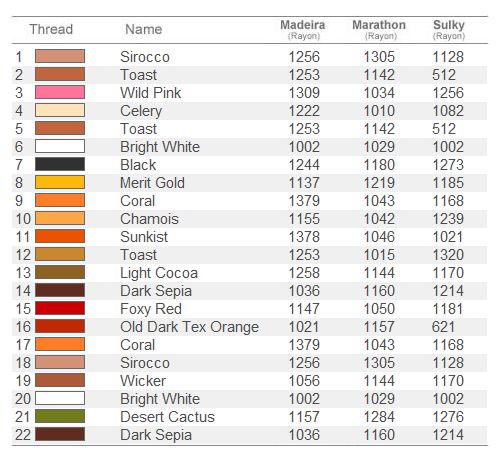This screenshot has height=456, width=500.
Task: Click Marathon code 1284 for Desert Cactus
Action: [x=379, y=417]
